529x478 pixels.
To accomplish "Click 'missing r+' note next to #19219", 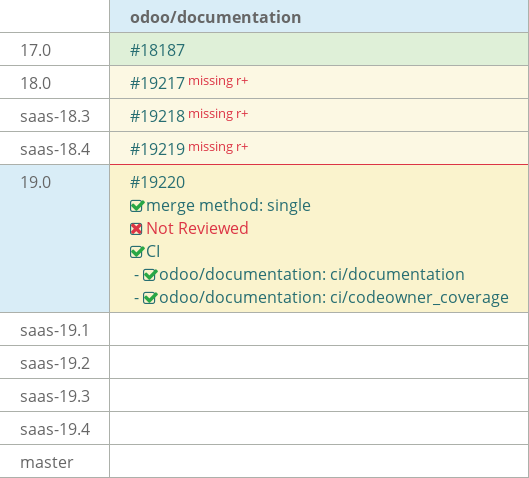I will tap(218, 147).
